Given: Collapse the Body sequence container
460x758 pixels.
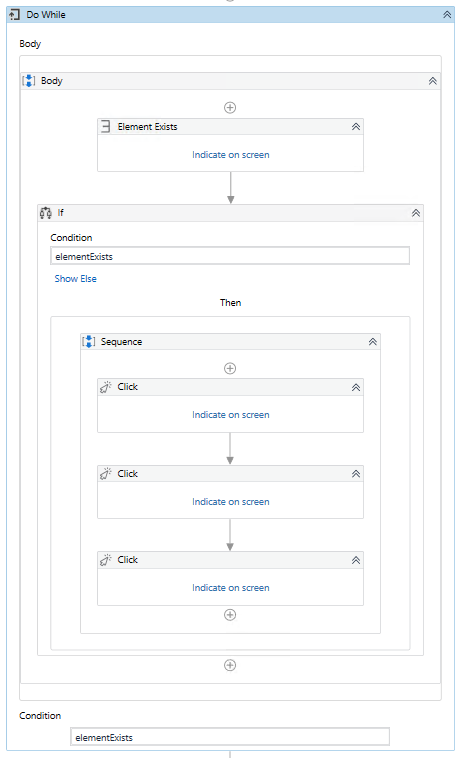Looking at the screenshot, I should (432, 81).
